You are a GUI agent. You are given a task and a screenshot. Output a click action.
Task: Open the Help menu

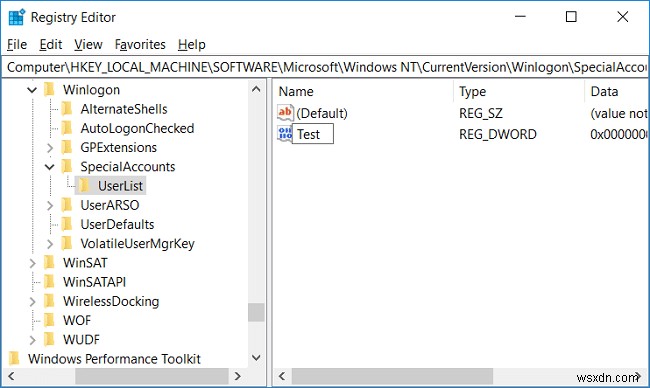[x=192, y=44]
